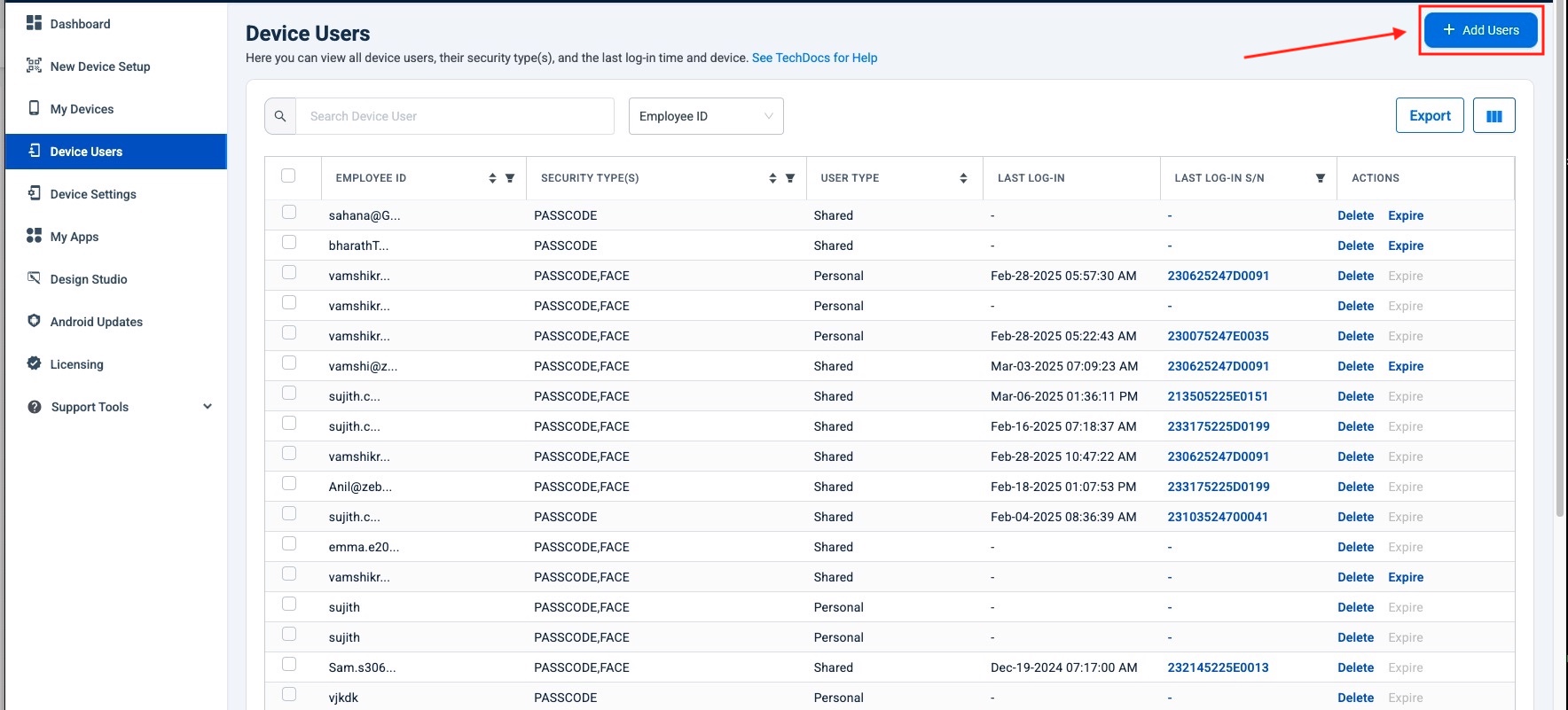Filter the Last Log-in S/N column

coord(1320,178)
